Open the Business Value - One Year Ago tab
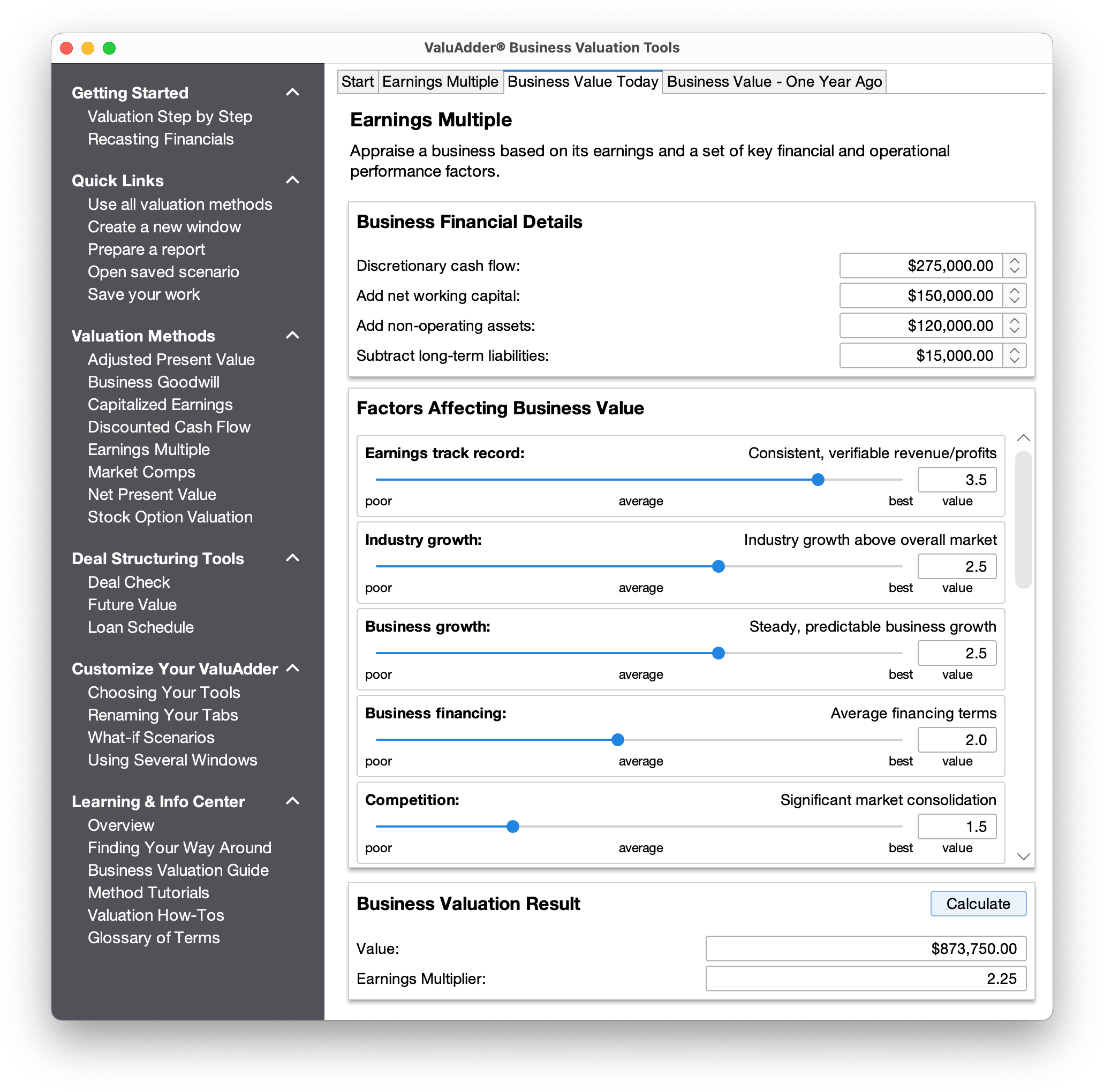 [774, 82]
